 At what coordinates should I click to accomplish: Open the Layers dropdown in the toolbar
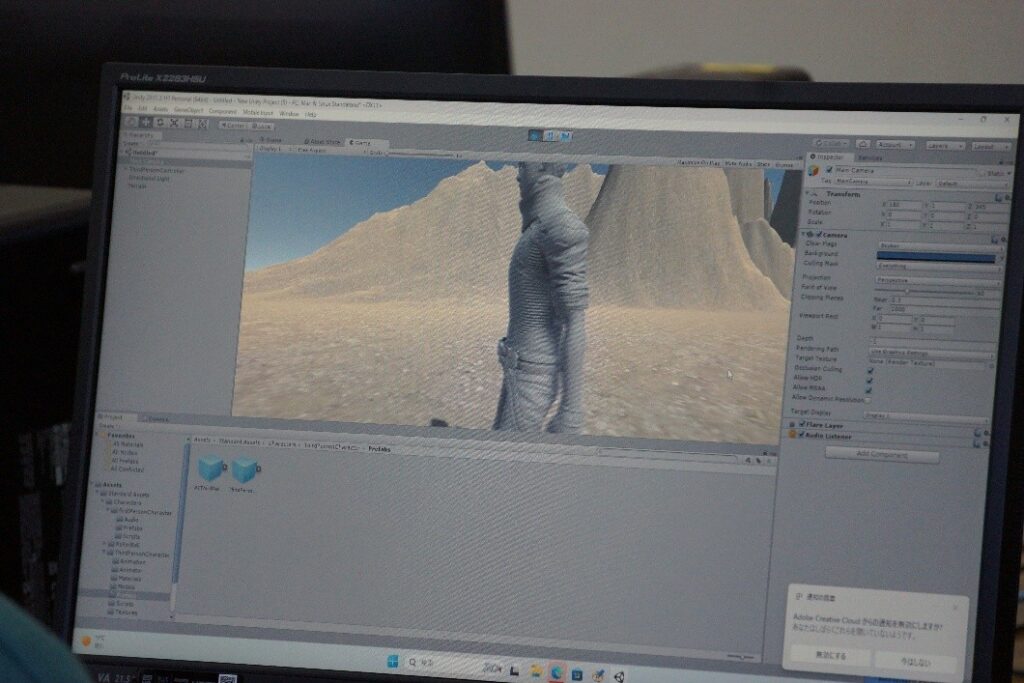(x=944, y=145)
